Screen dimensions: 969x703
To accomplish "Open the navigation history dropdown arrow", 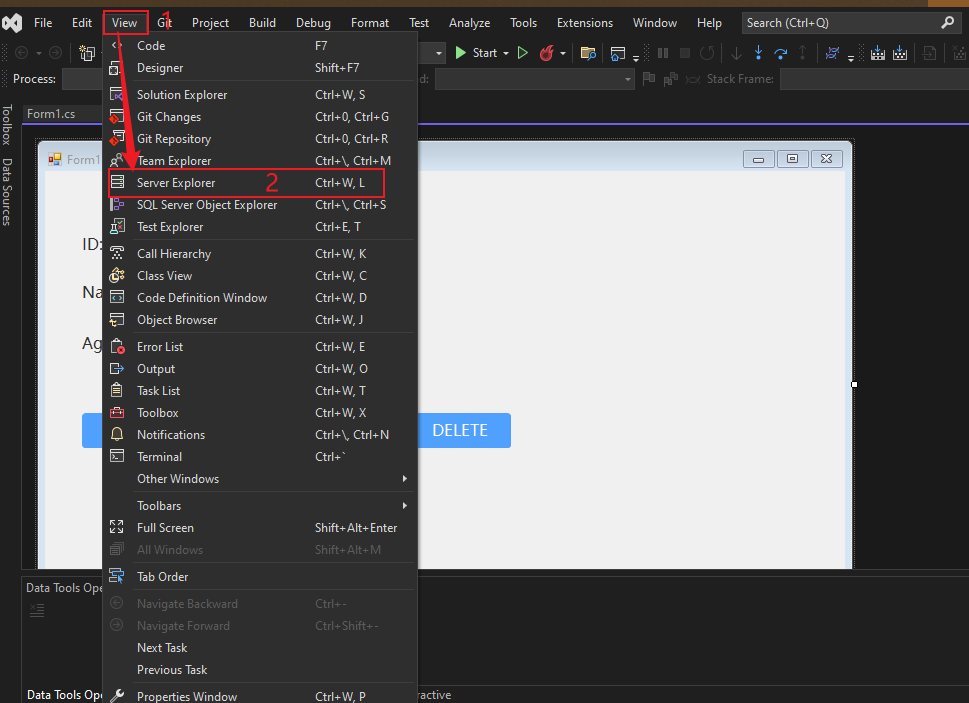I will (x=38, y=53).
